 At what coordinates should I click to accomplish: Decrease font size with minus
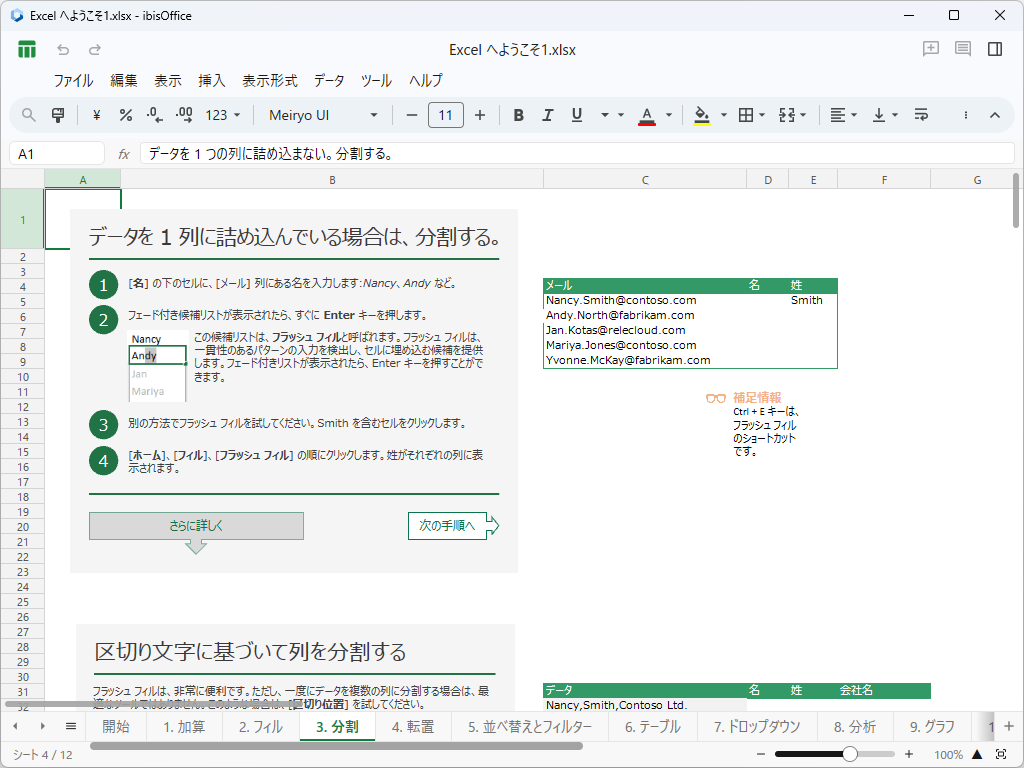click(411, 115)
